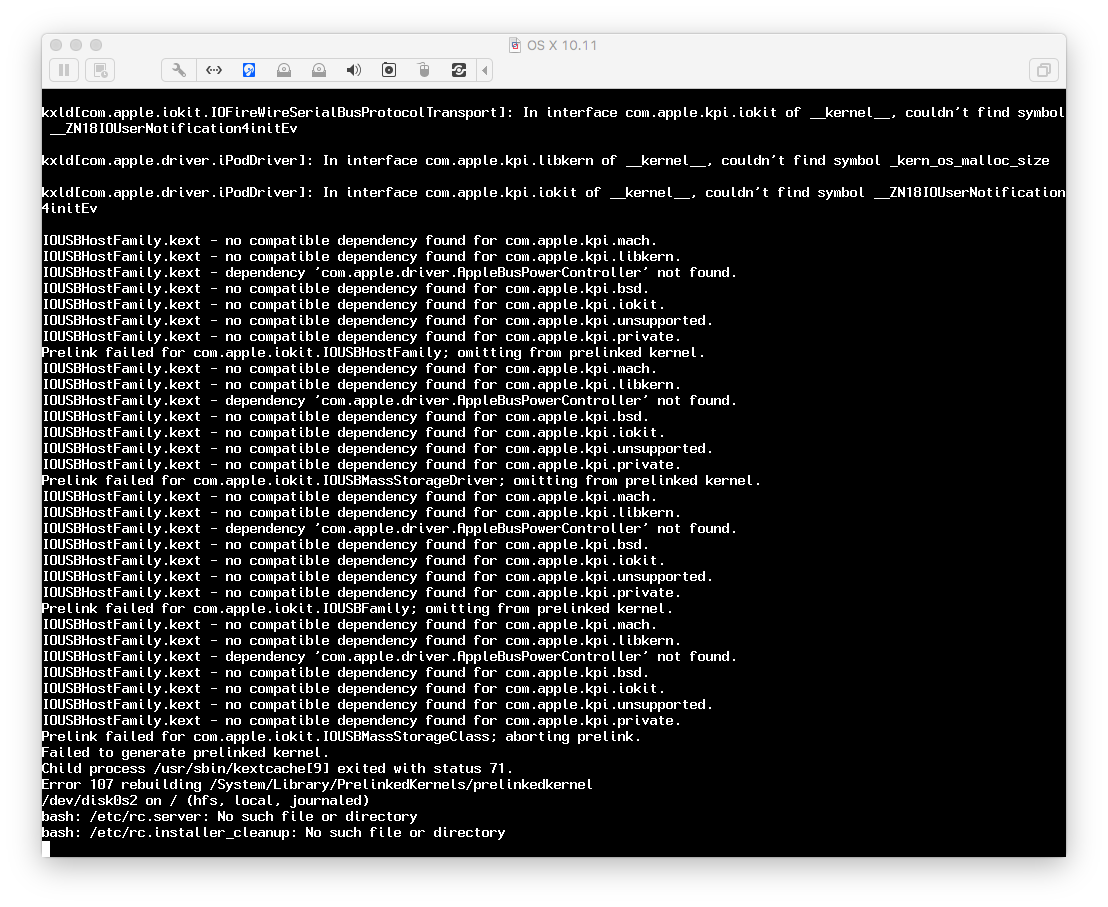Viewport: 1108px width, 907px height.
Task: Close the OS X 10.11 window
Action: click(x=57, y=45)
